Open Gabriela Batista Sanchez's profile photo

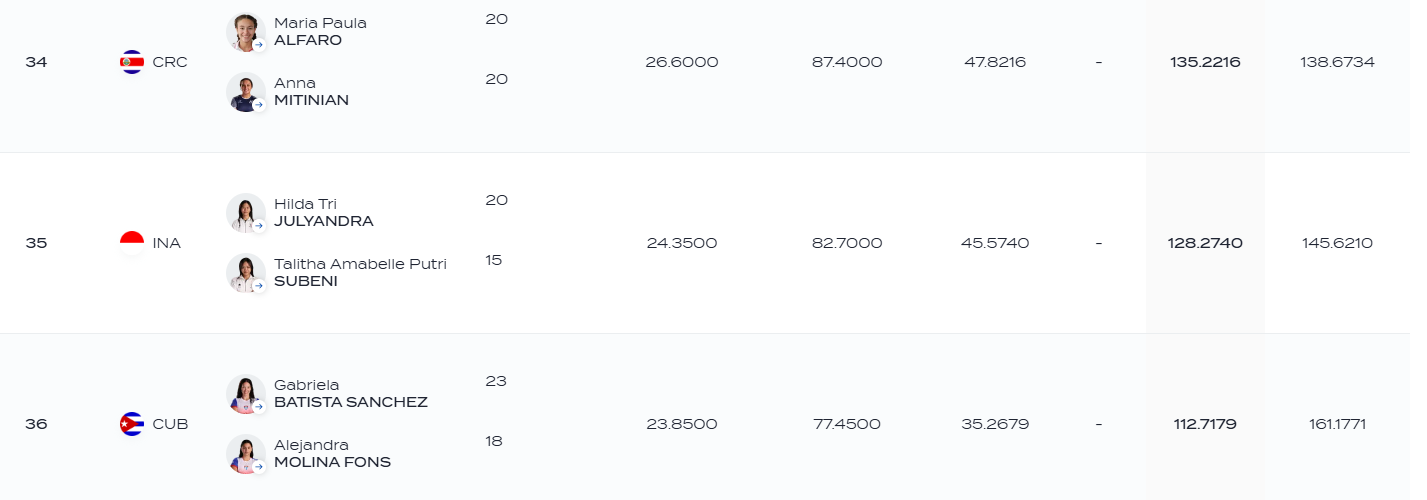tap(246, 394)
